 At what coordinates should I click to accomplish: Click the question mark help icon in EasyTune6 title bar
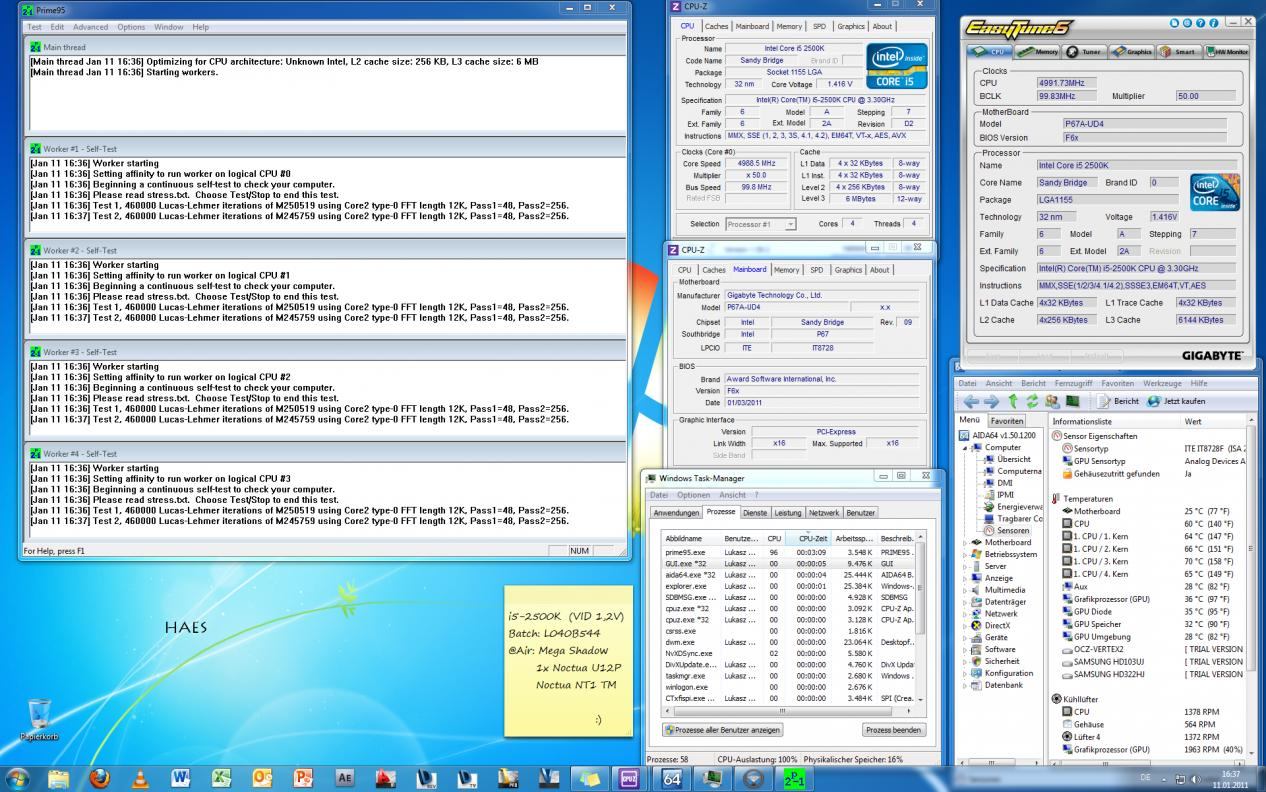click(x=1201, y=22)
